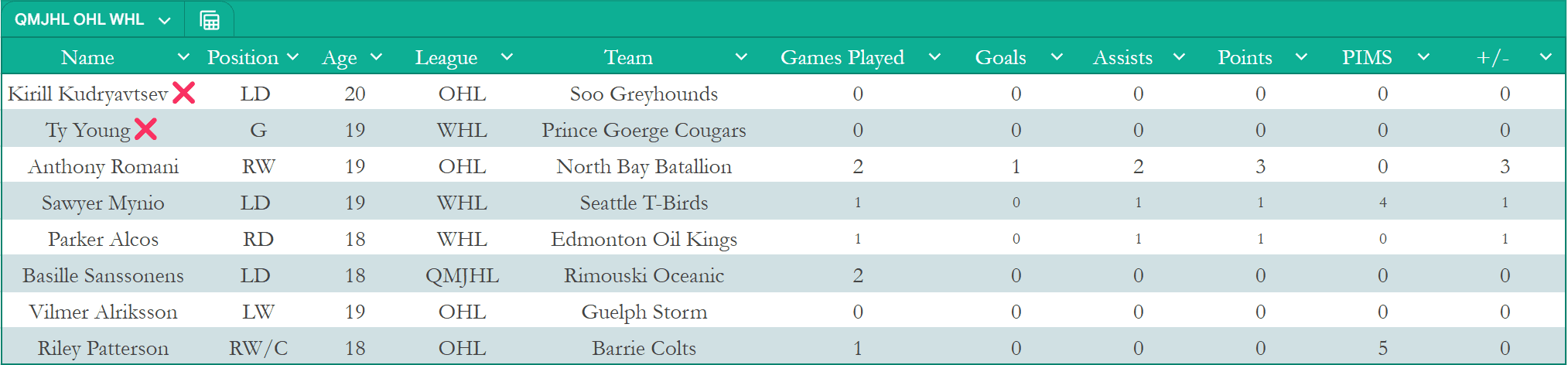Expand the Name column filter arrow
1568x365 pixels.
click(x=183, y=57)
